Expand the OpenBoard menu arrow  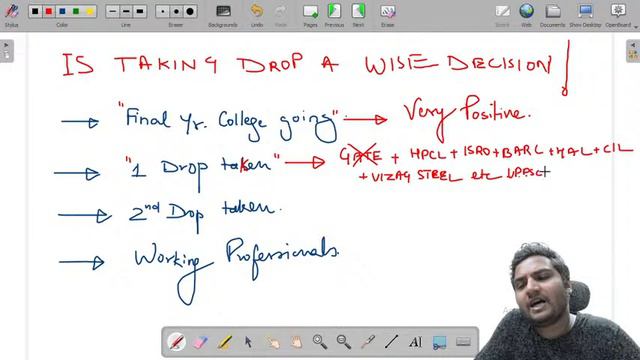(636, 26)
